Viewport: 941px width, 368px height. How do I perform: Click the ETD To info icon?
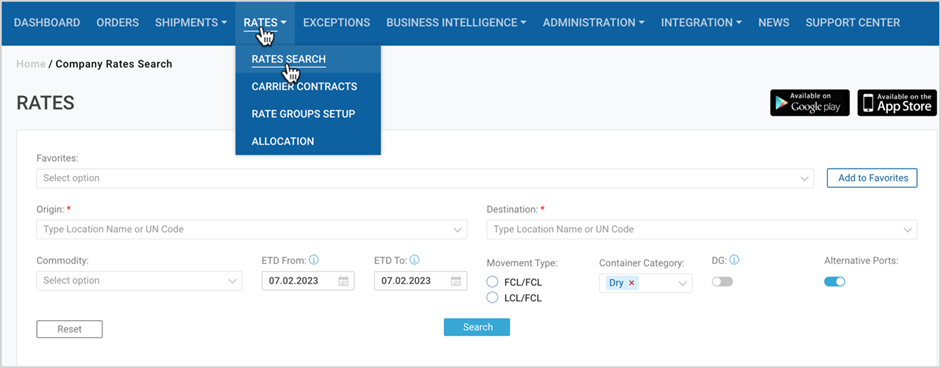click(414, 261)
